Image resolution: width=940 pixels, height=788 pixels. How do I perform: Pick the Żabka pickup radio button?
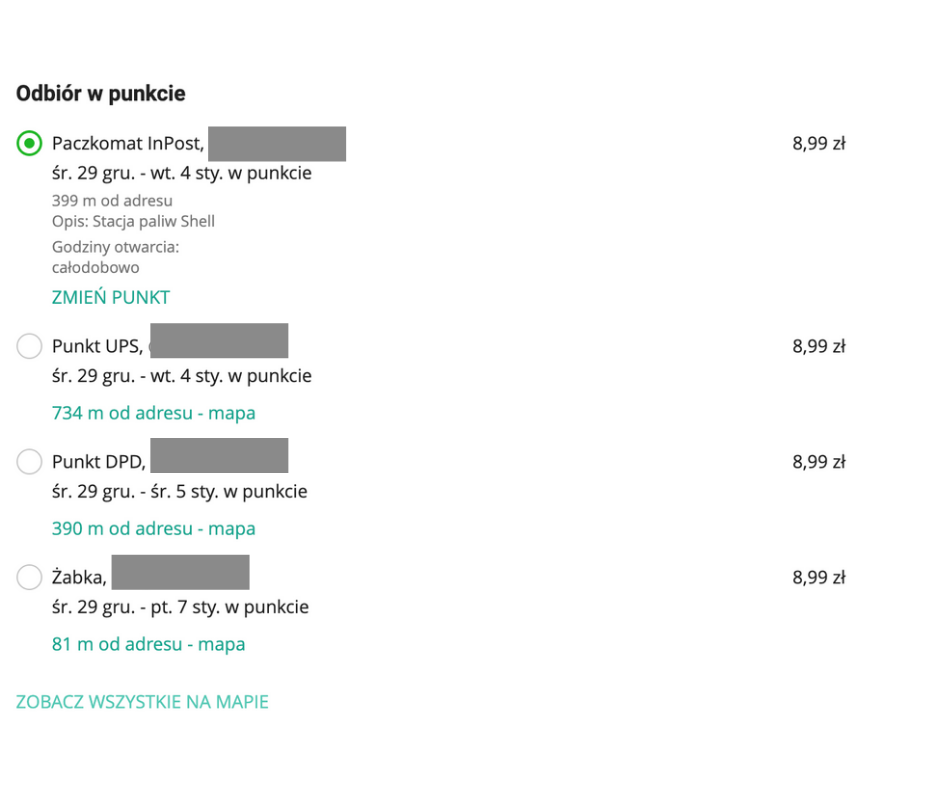pos(30,577)
